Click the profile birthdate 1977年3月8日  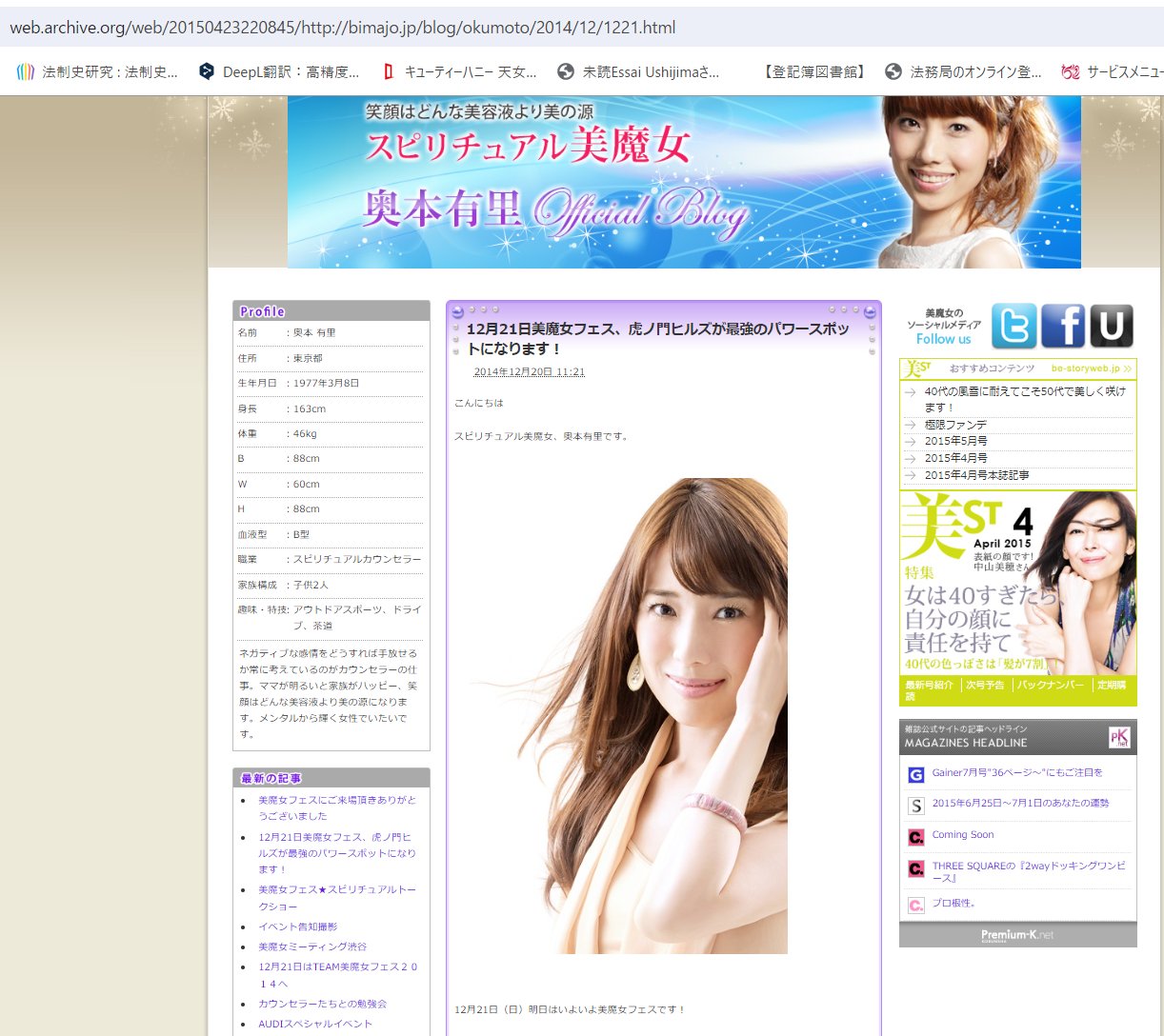326,383
